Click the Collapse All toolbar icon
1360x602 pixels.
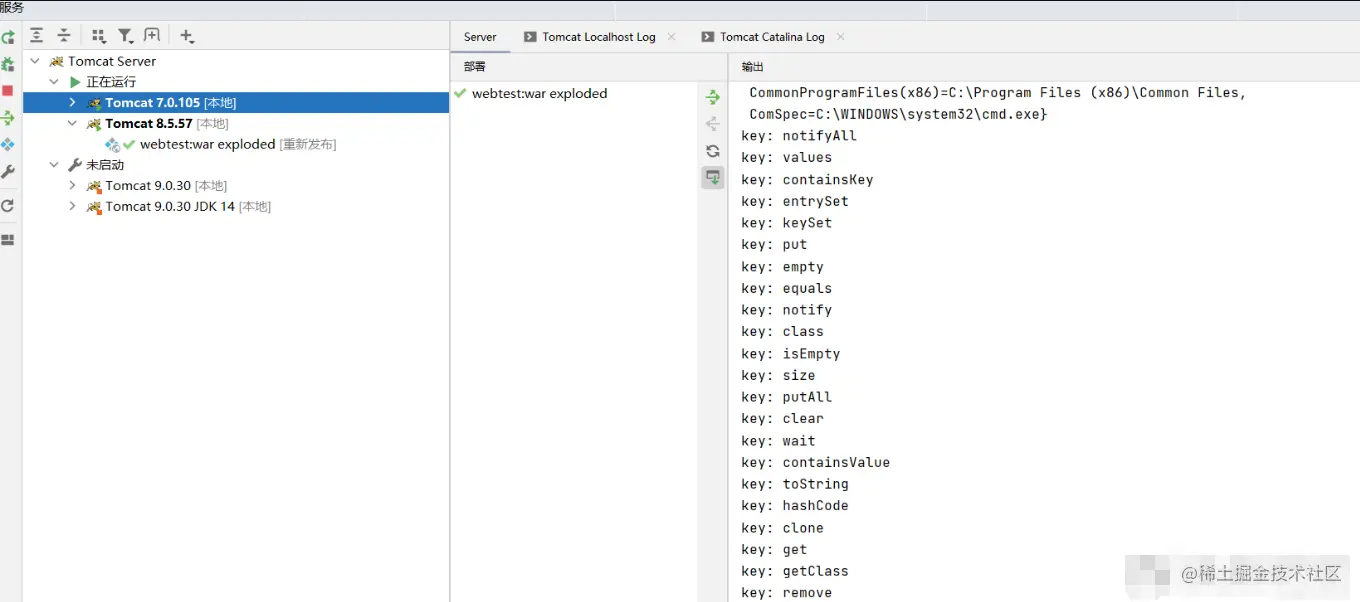(x=64, y=36)
